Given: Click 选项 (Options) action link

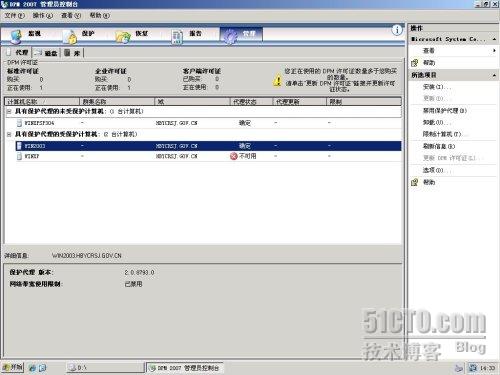Looking at the screenshot, I should [437, 170].
